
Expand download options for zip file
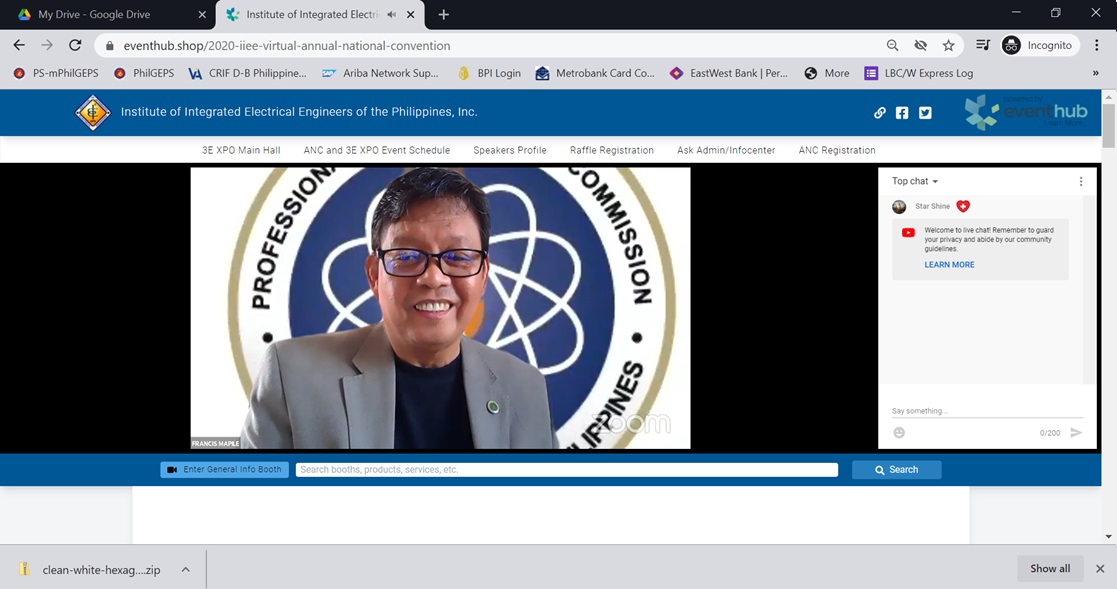pos(185,570)
